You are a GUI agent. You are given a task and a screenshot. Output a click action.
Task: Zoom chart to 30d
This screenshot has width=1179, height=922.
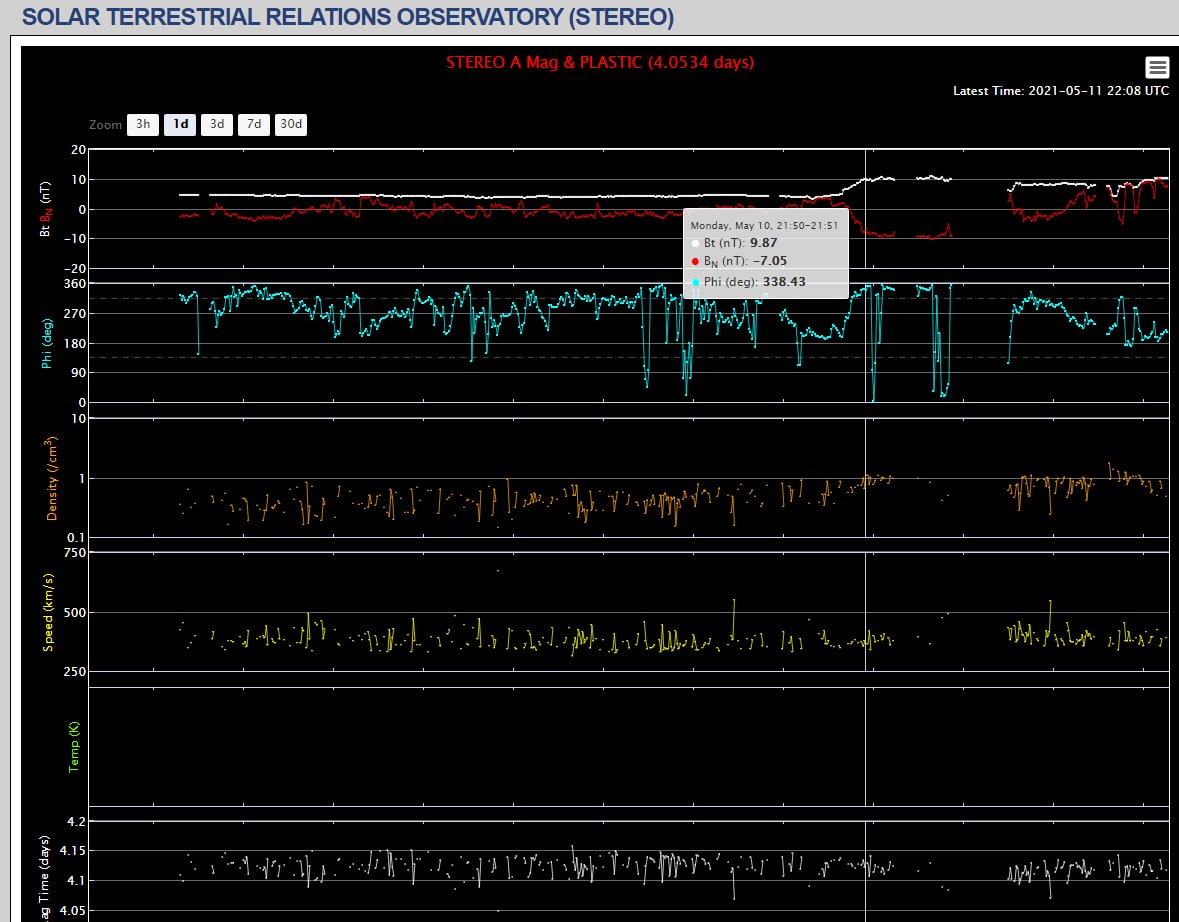(291, 124)
